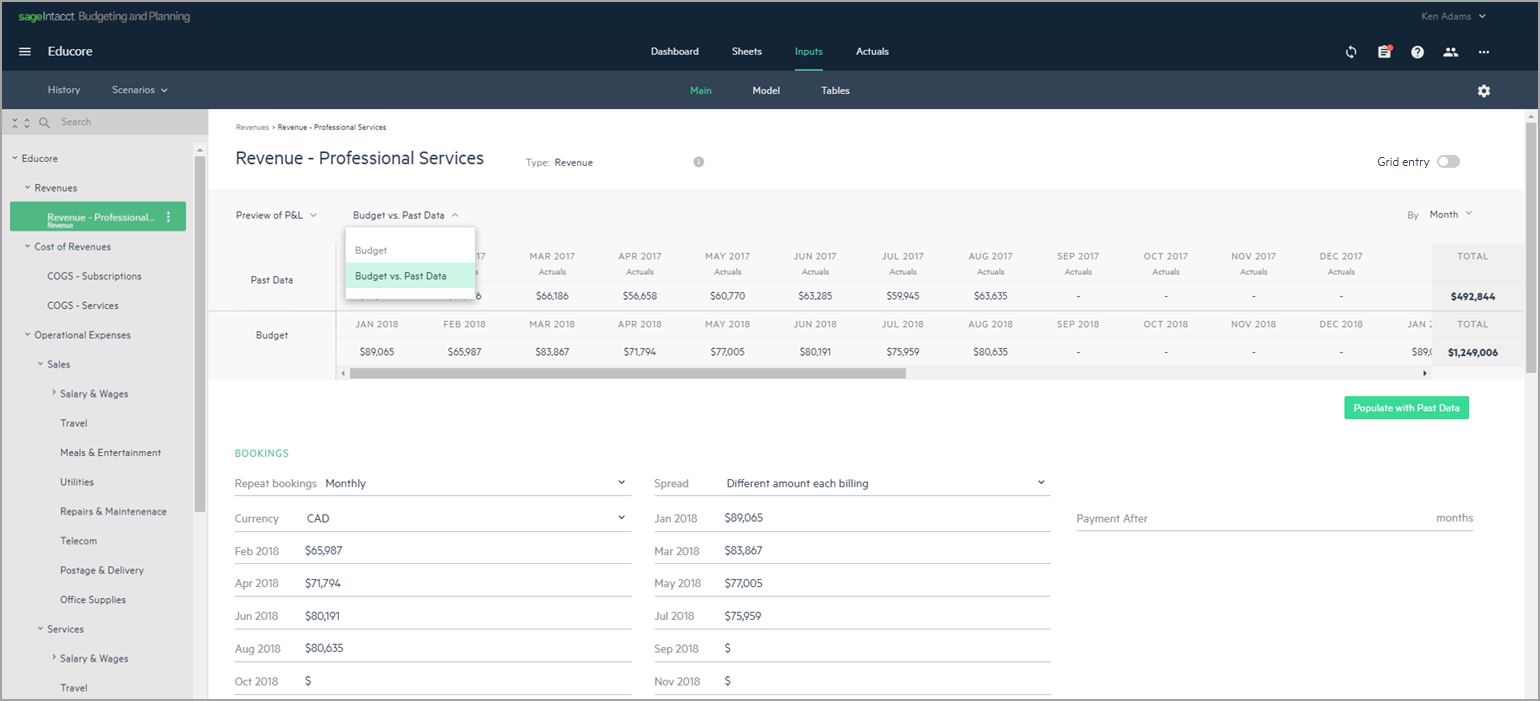Go to the Actuals tab
1540x701 pixels.
(x=872, y=52)
